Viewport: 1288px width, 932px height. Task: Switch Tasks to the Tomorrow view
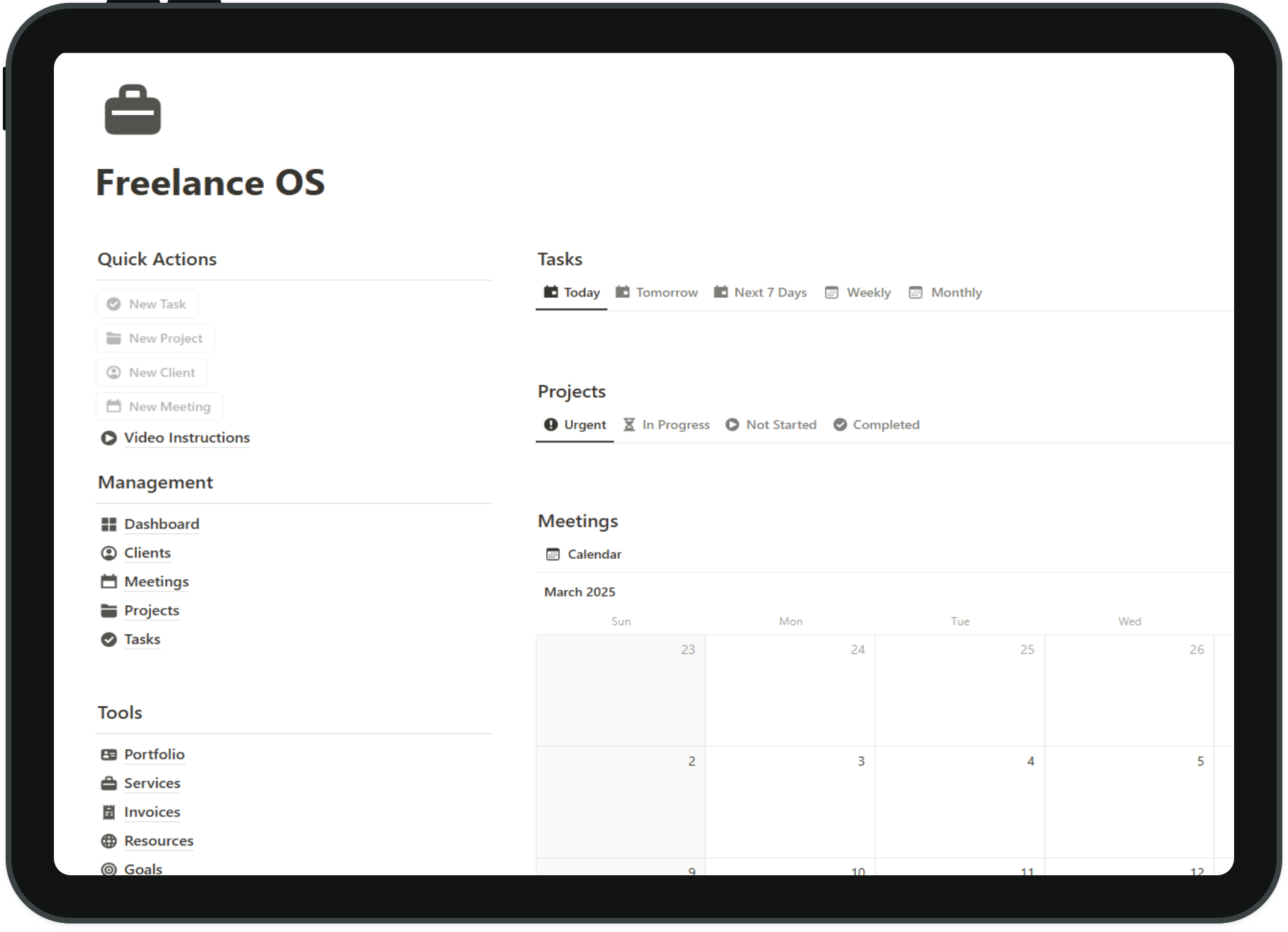pyautogui.click(x=657, y=292)
